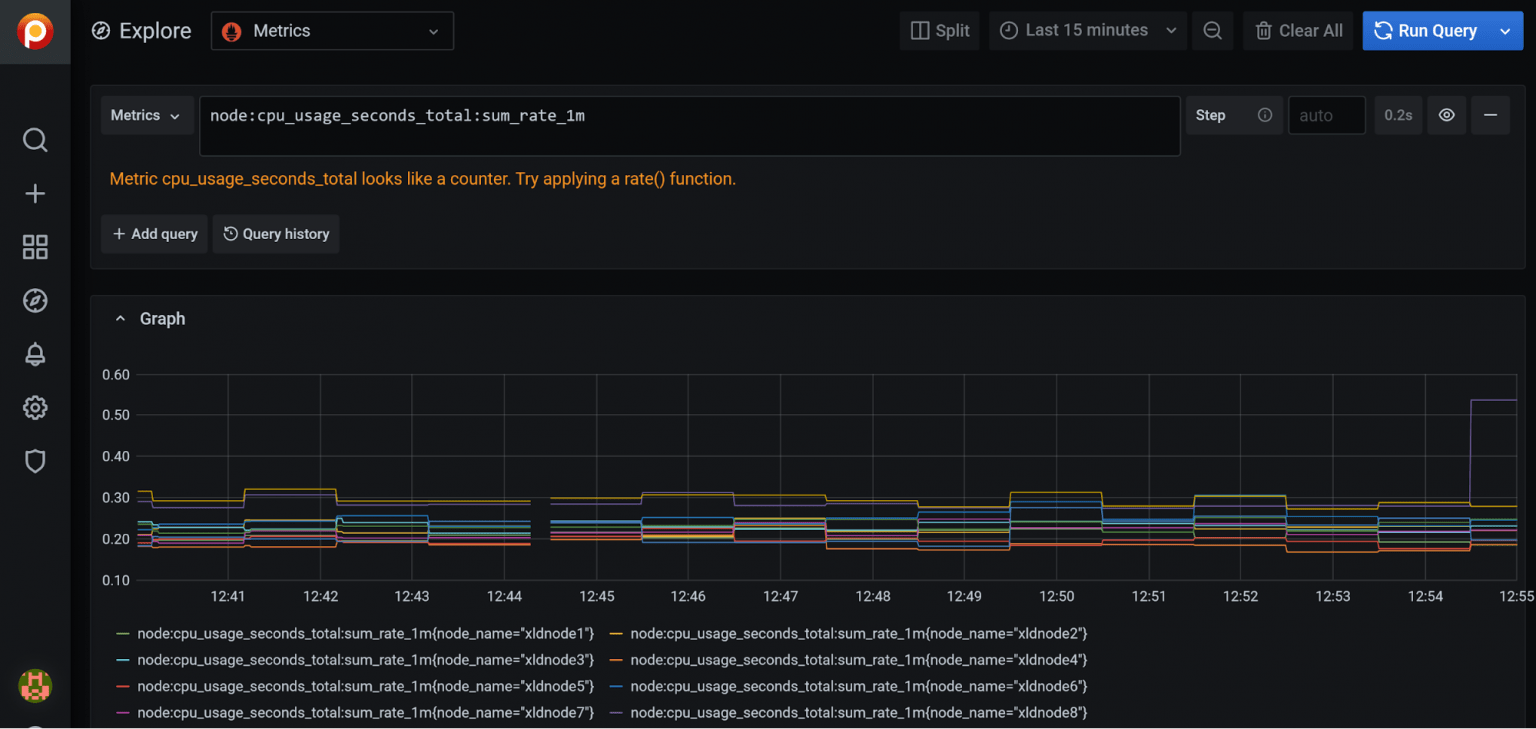This screenshot has width=1536, height=729.
Task: Open Alerting bell icon in sidebar
Action: pyautogui.click(x=35, y=354)
